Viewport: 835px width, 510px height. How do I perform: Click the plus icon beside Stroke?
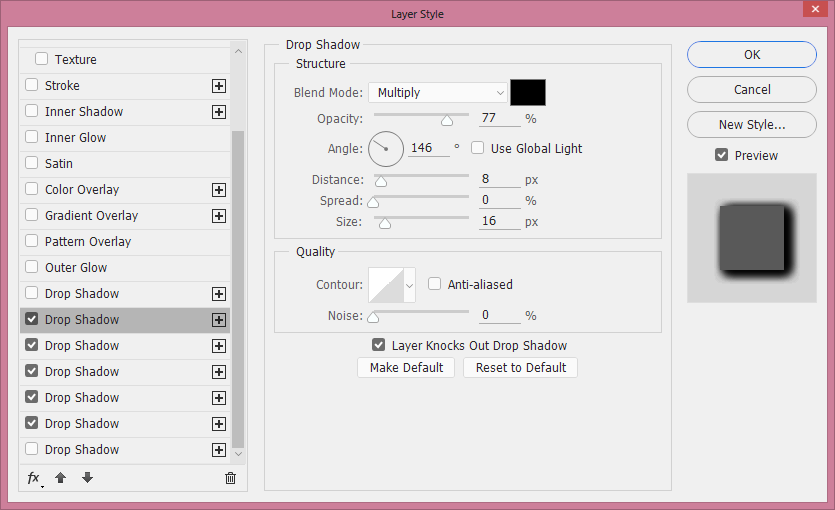pyautogui.click(x=219, y=86)
